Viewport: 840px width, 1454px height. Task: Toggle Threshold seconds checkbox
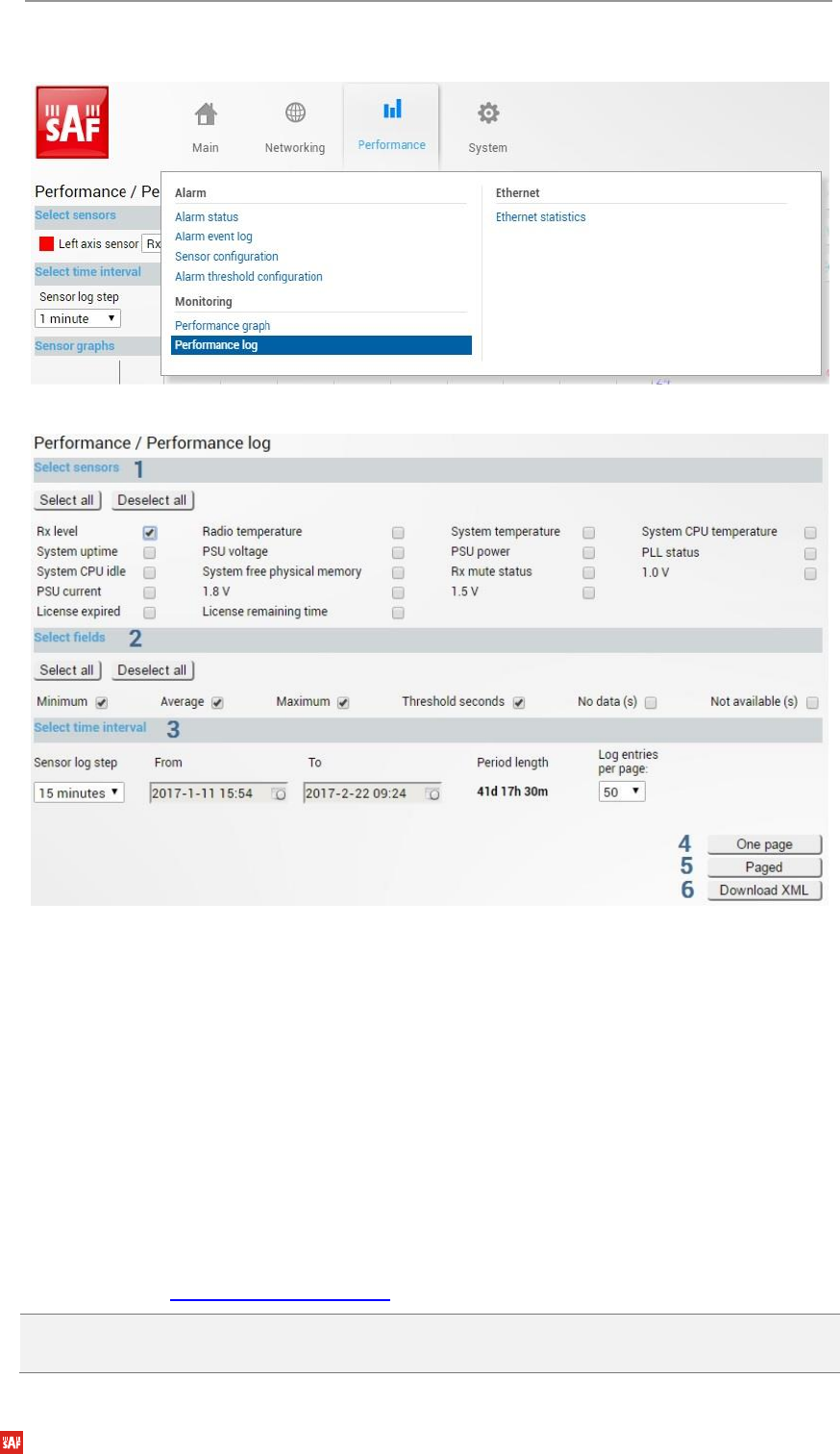coord(519,703)
